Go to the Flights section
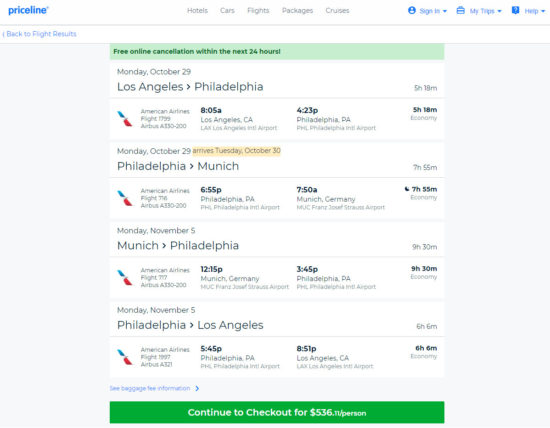 pos(258,11)
